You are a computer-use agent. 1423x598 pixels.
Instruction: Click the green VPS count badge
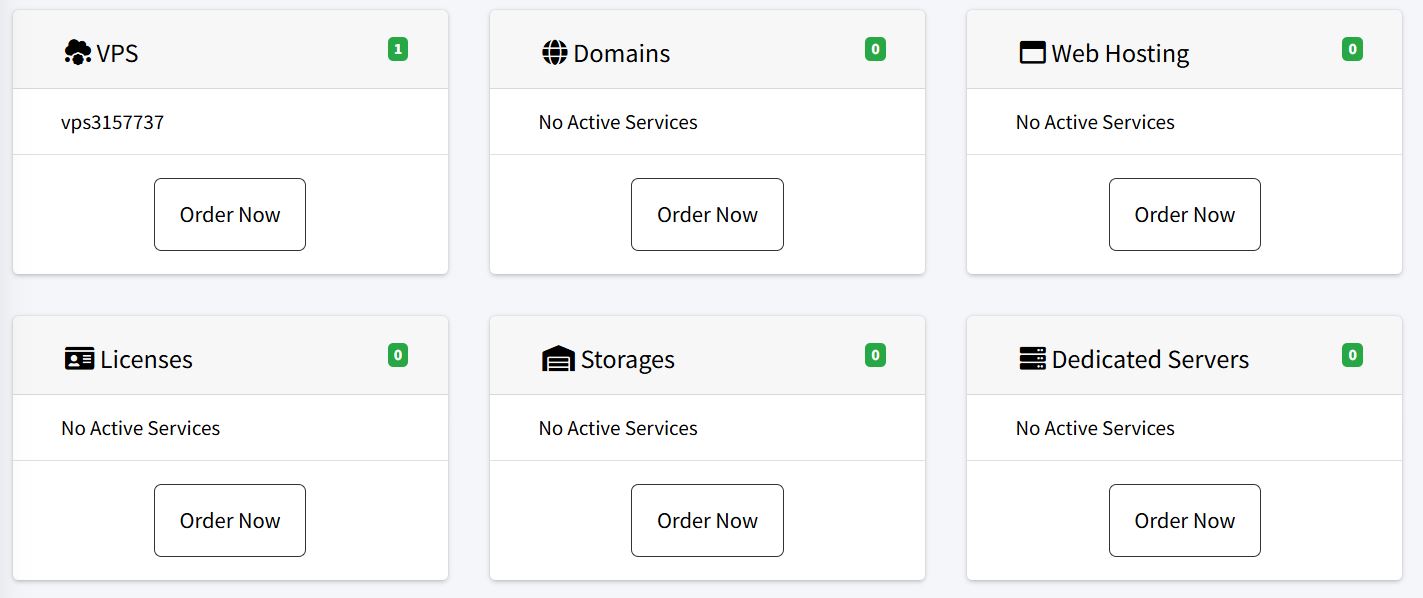[398, 49]
